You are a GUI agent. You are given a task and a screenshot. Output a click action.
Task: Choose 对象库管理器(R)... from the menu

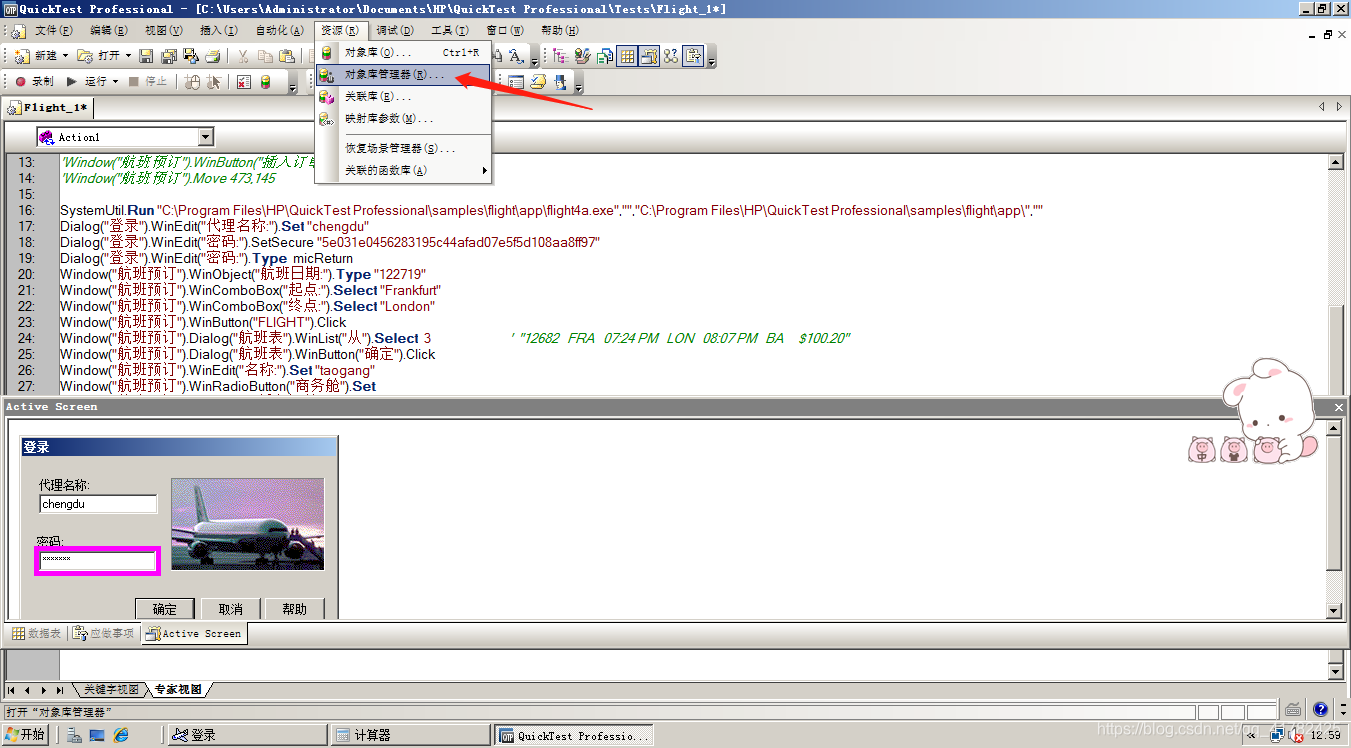[403, 74]
